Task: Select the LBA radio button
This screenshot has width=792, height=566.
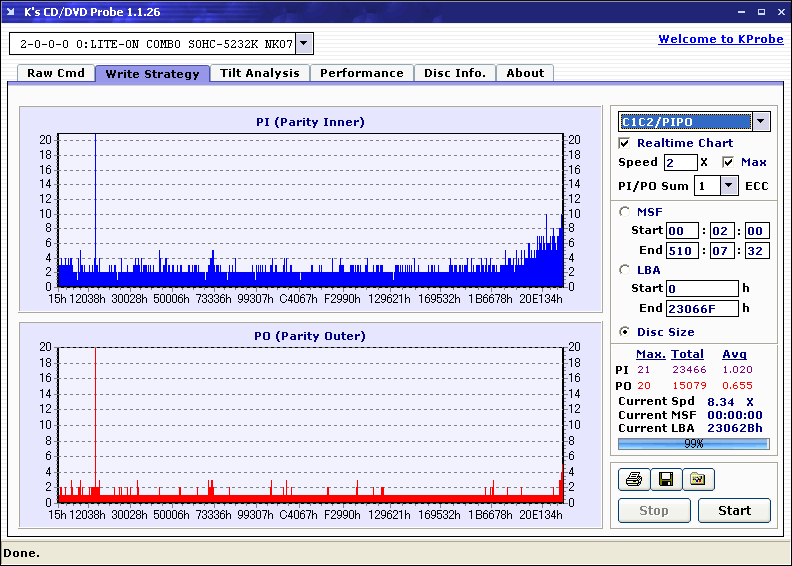Action: coord(625,270)
